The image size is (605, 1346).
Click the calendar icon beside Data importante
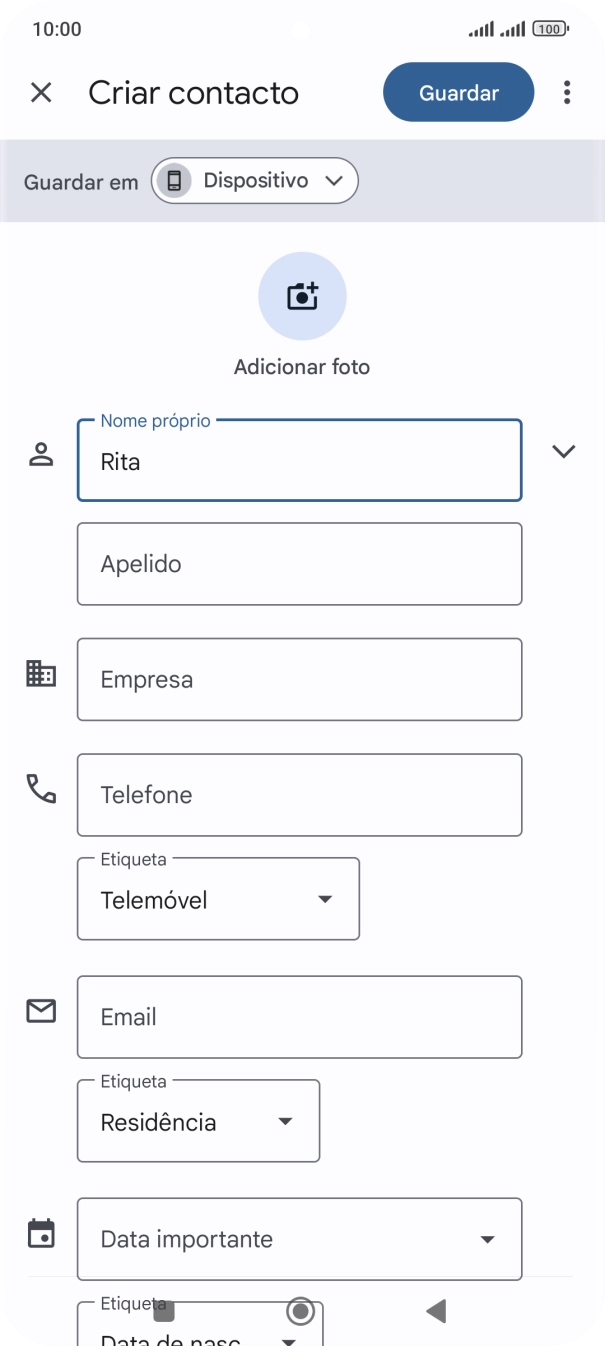pos(41,1237)
